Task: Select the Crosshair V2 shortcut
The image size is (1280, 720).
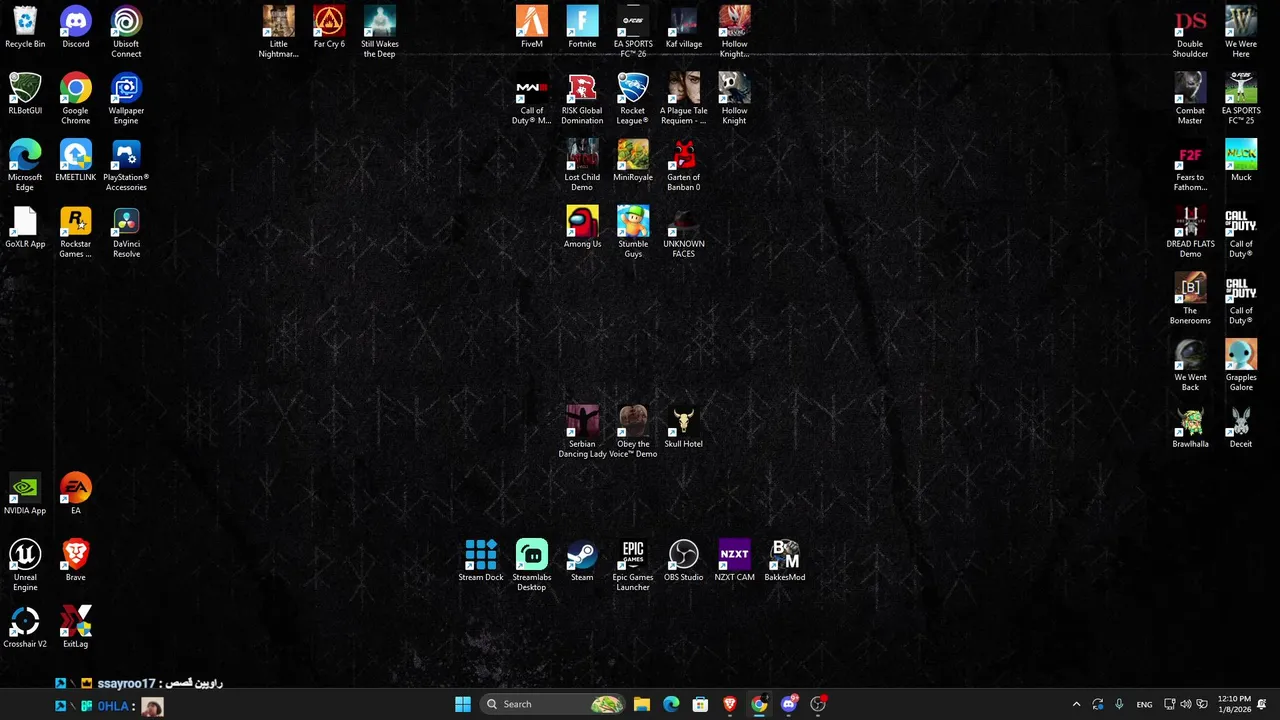Action: 25,628
